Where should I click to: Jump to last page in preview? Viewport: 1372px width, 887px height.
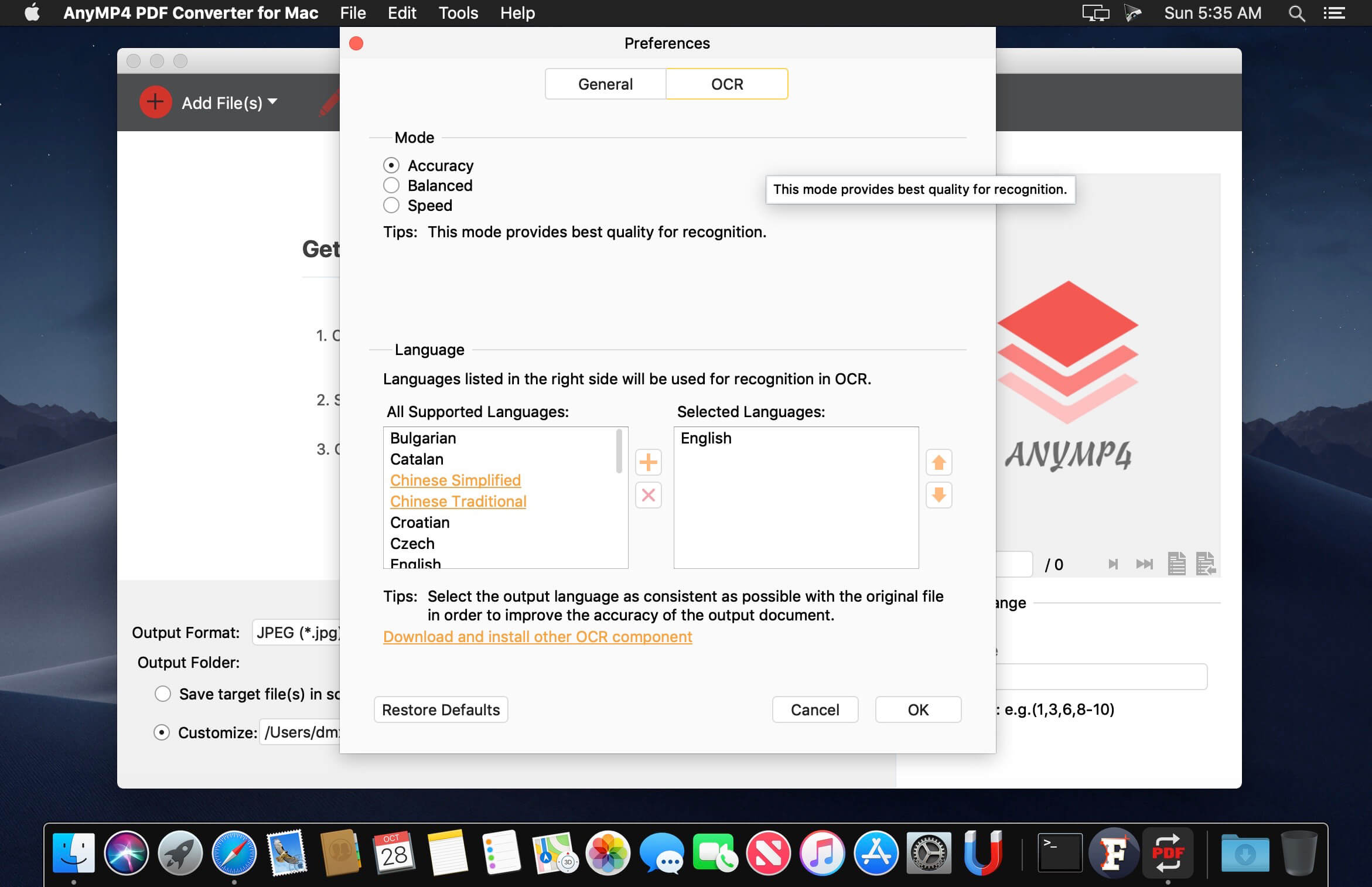pos(1144,564)
